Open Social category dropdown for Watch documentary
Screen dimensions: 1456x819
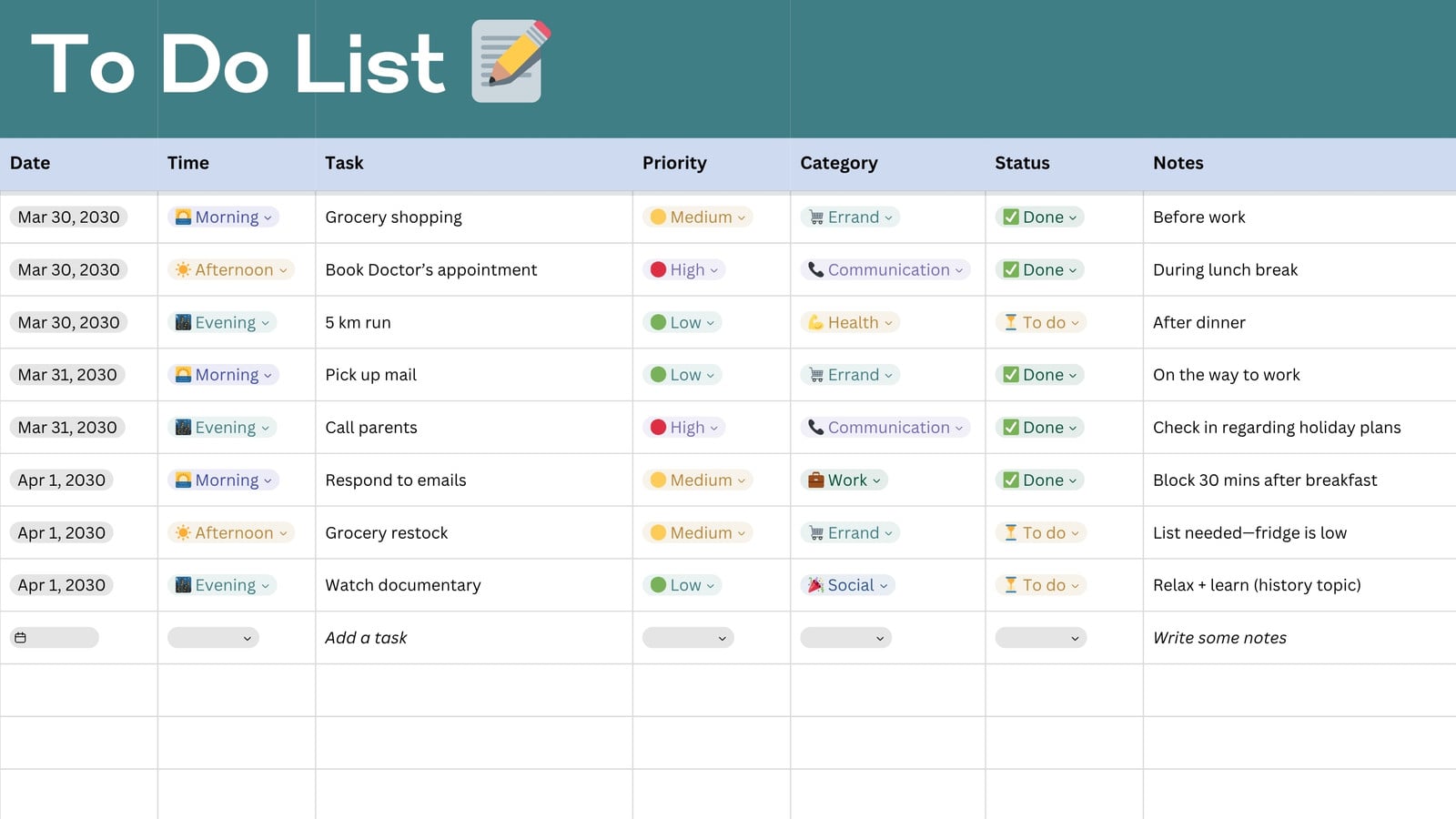(x=848, y=585)
